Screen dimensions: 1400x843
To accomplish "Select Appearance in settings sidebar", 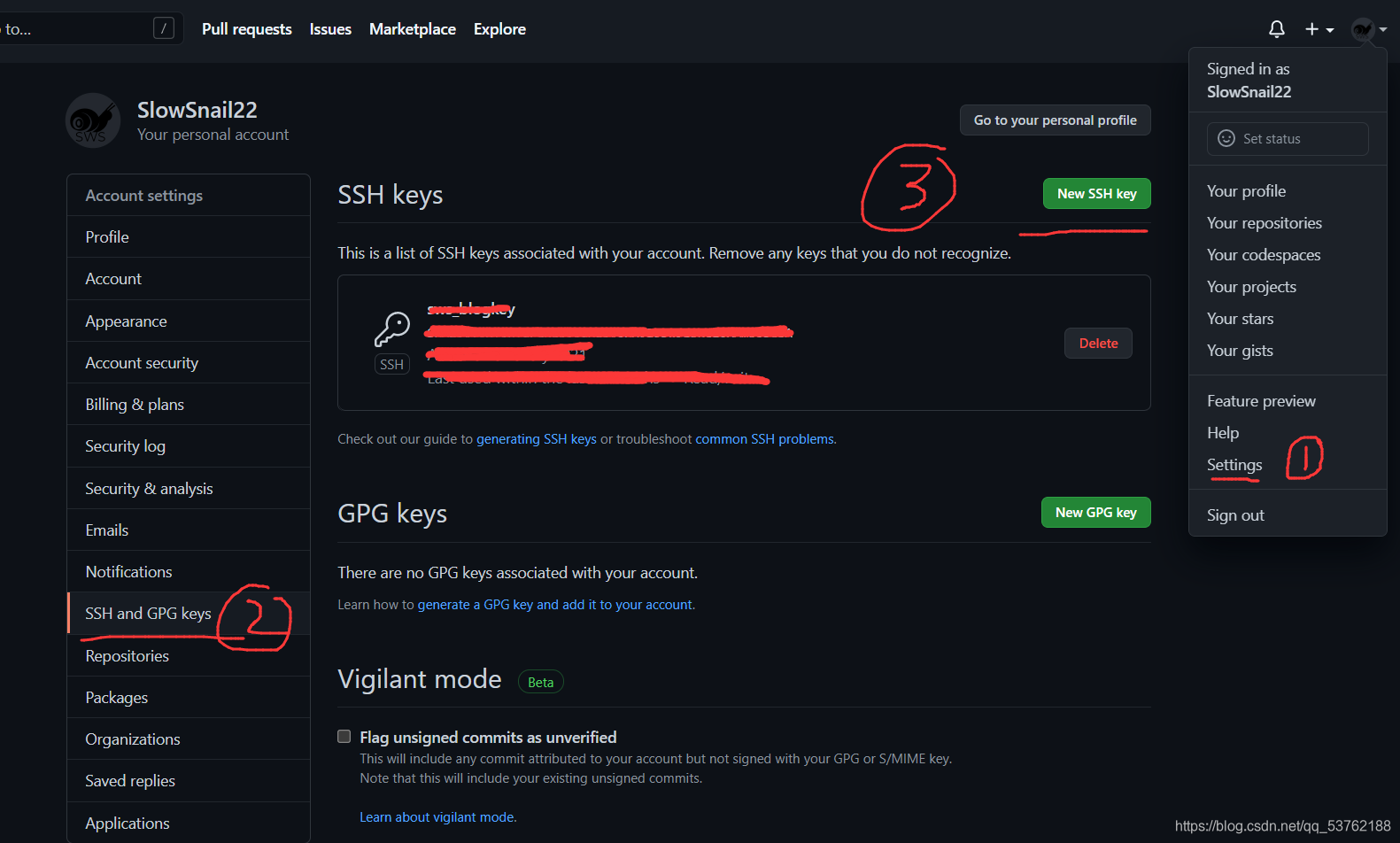I will 189,321.
